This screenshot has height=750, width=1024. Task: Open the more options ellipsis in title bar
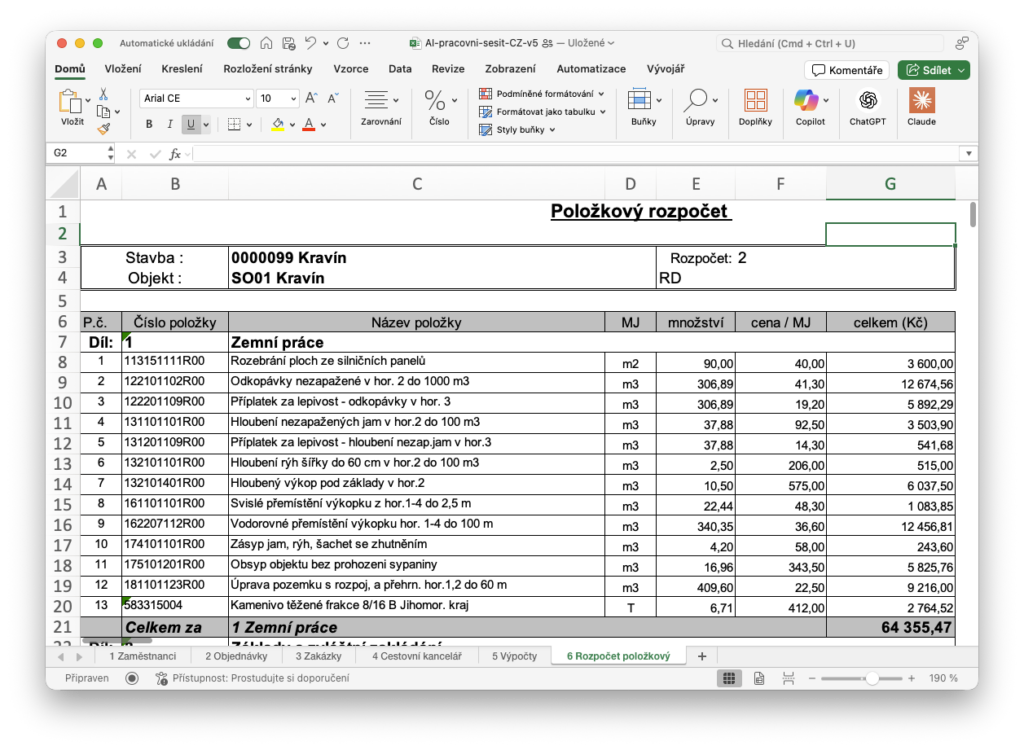click(x=365, y=43)
